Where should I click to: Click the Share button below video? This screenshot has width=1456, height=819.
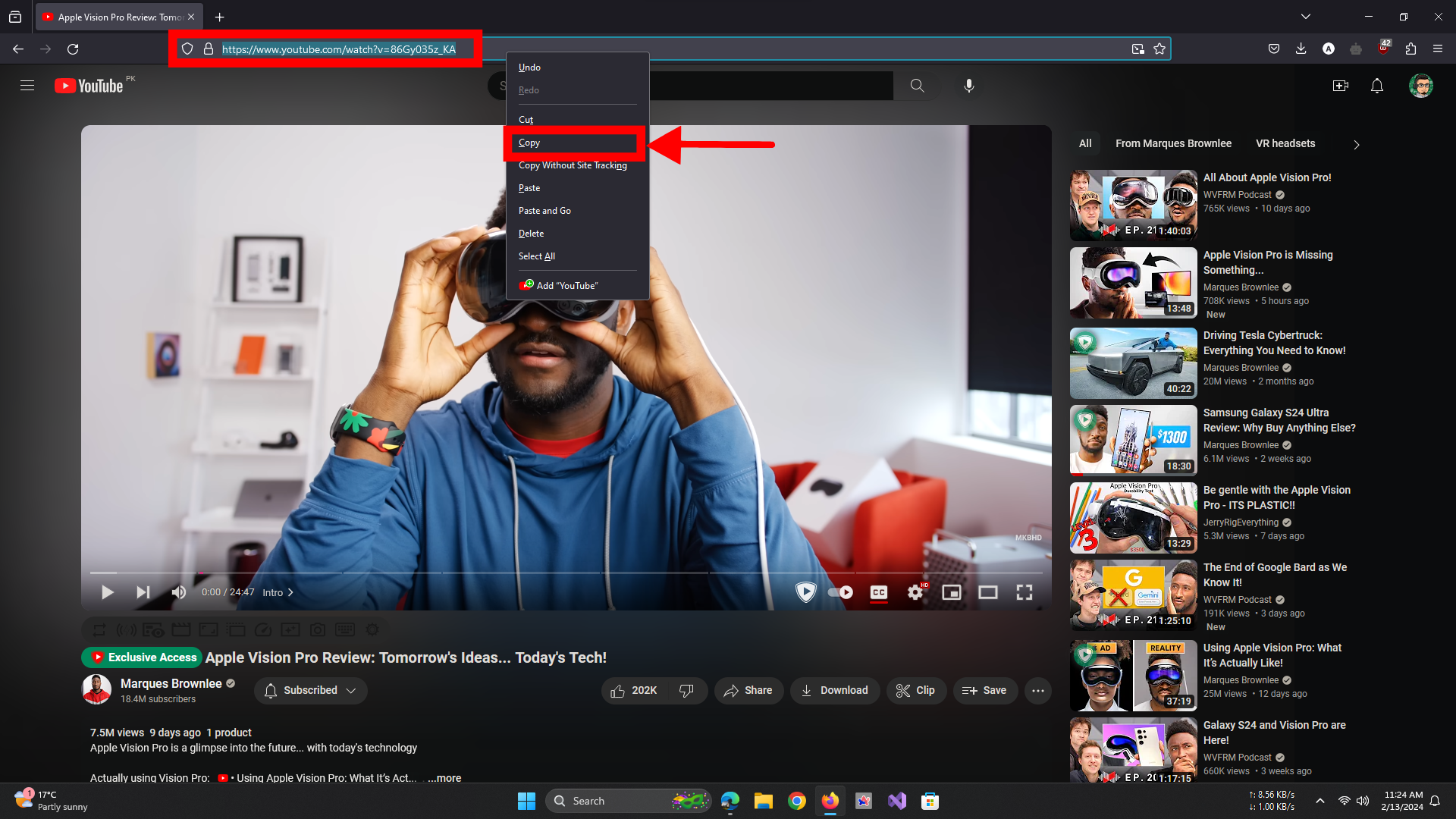pos(748,690)
